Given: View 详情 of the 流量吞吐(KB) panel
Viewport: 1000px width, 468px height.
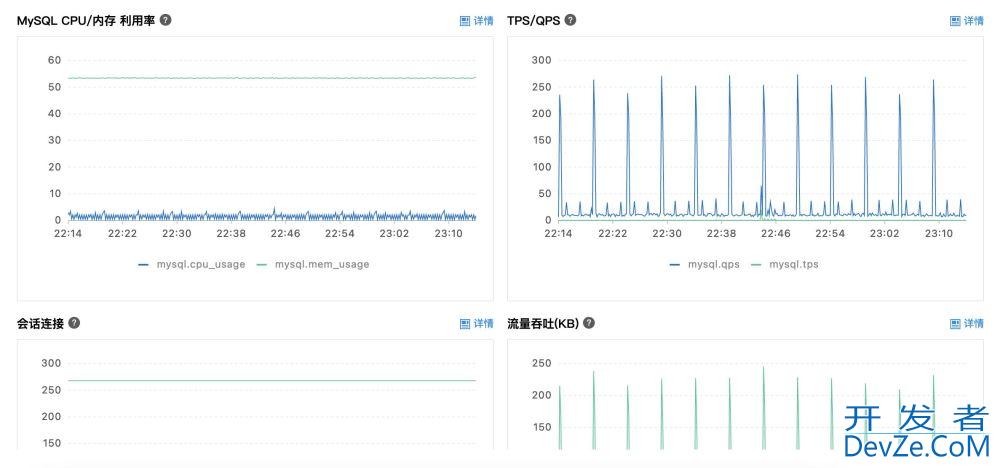Looking at the screenshot, I should (x=966, y=323).
